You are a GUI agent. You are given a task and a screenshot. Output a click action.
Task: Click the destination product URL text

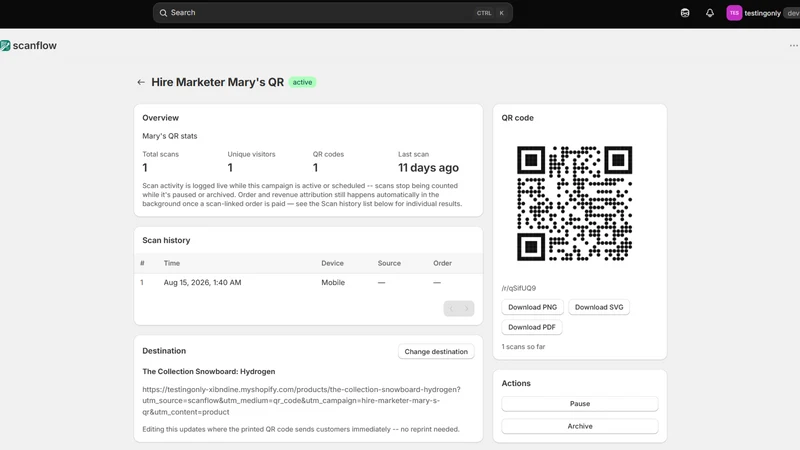tap(301, 401)
